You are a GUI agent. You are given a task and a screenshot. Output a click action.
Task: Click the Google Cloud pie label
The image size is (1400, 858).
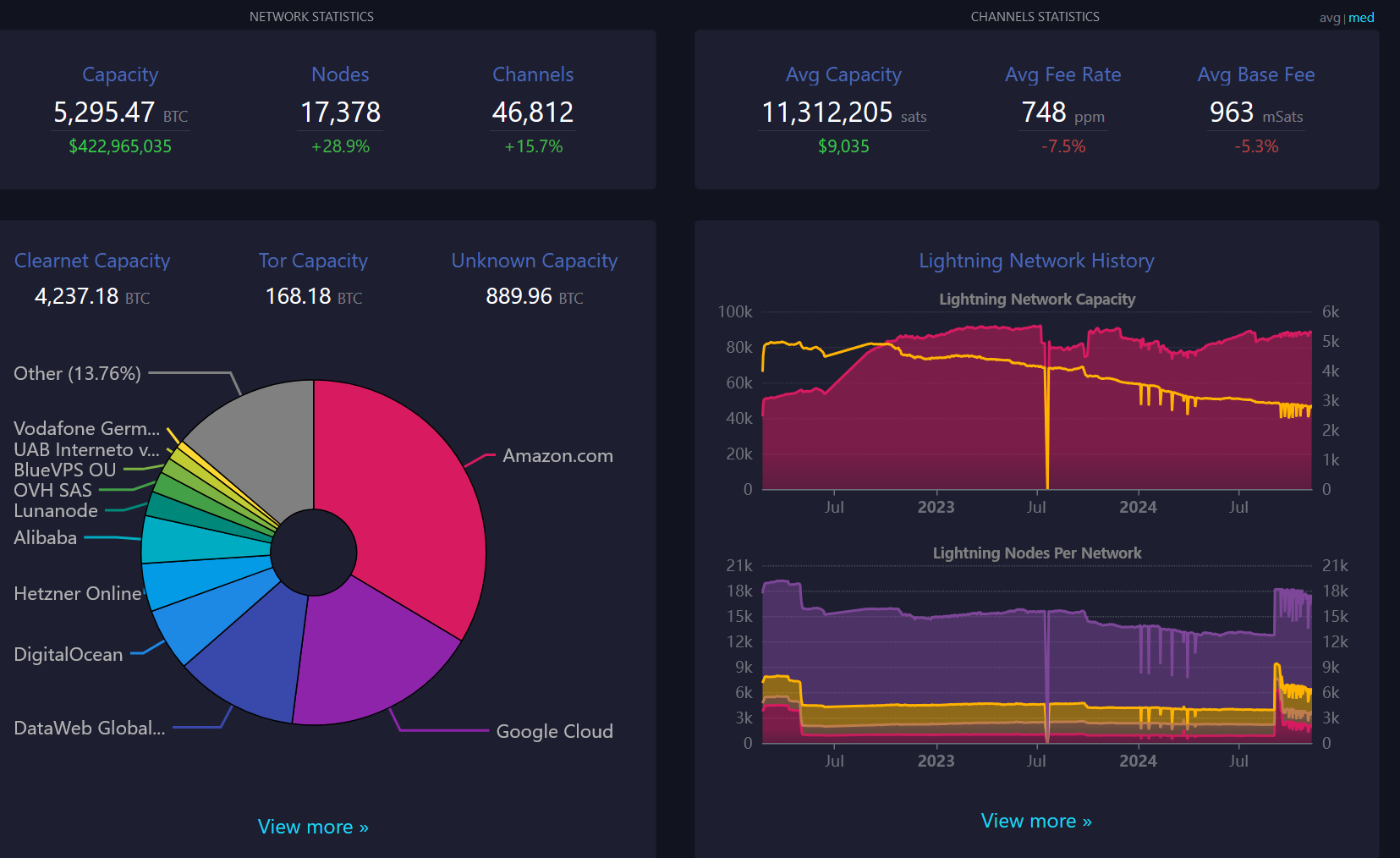pos(554,731)
